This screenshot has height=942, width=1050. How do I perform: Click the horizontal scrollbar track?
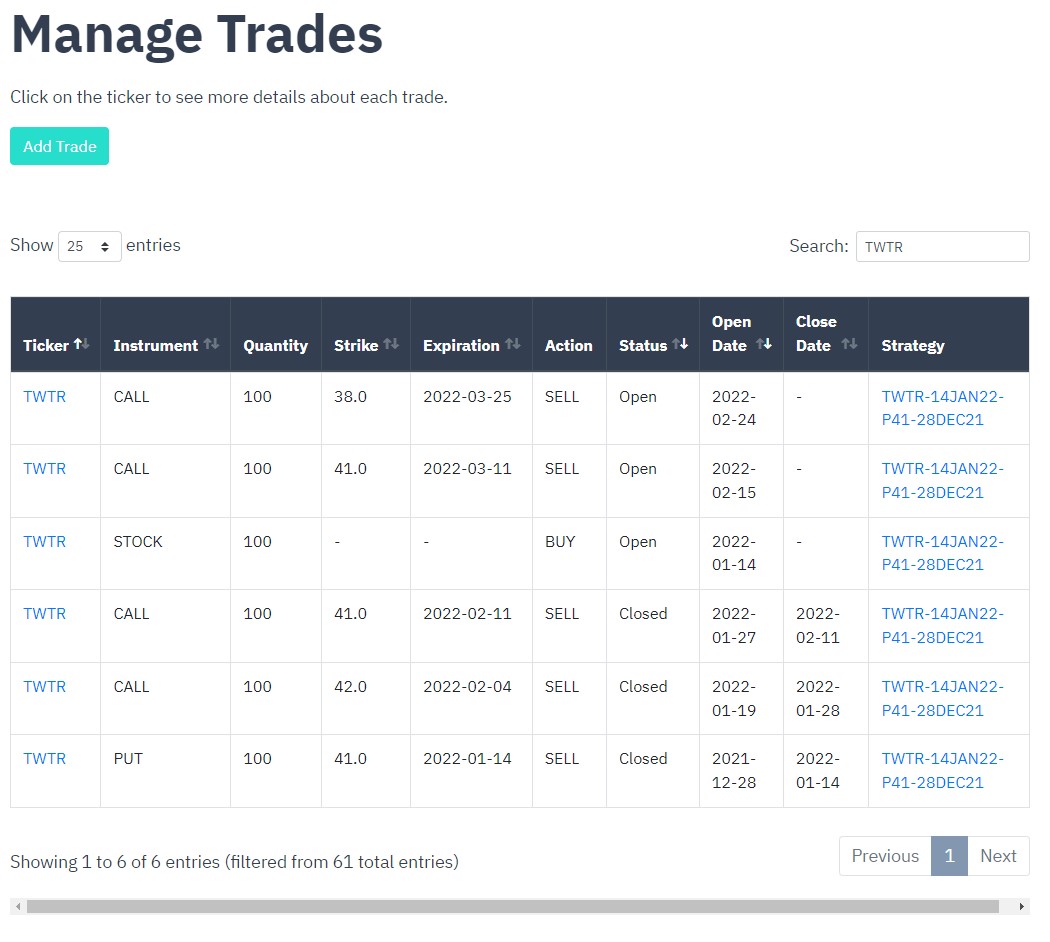pyautogui.click(x=513, y=907)
